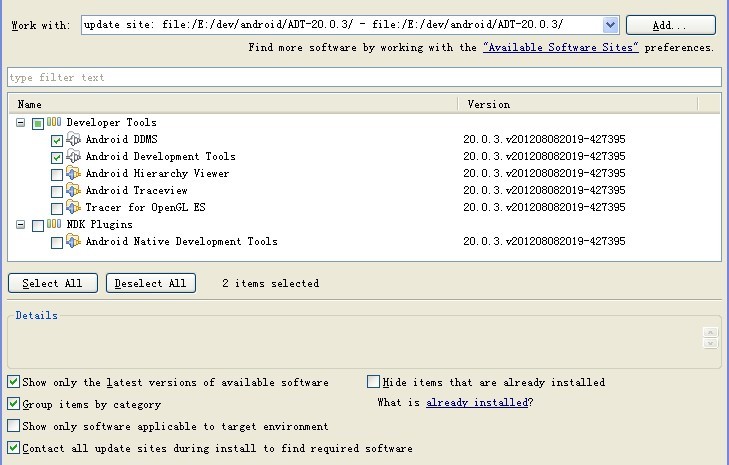This screenshot has width=729, height=465.
Task: Click the Android Hierarchy Viewer feature icon
Action: tap(73, 173)
